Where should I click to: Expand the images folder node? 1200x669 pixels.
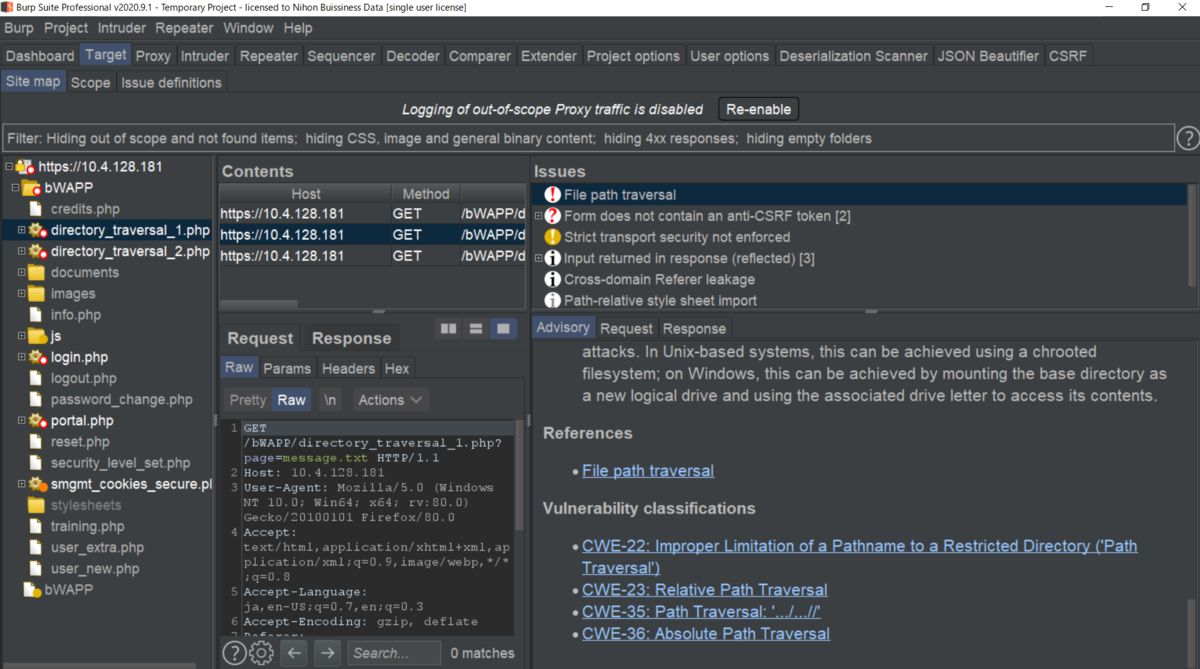coord(21,293)
